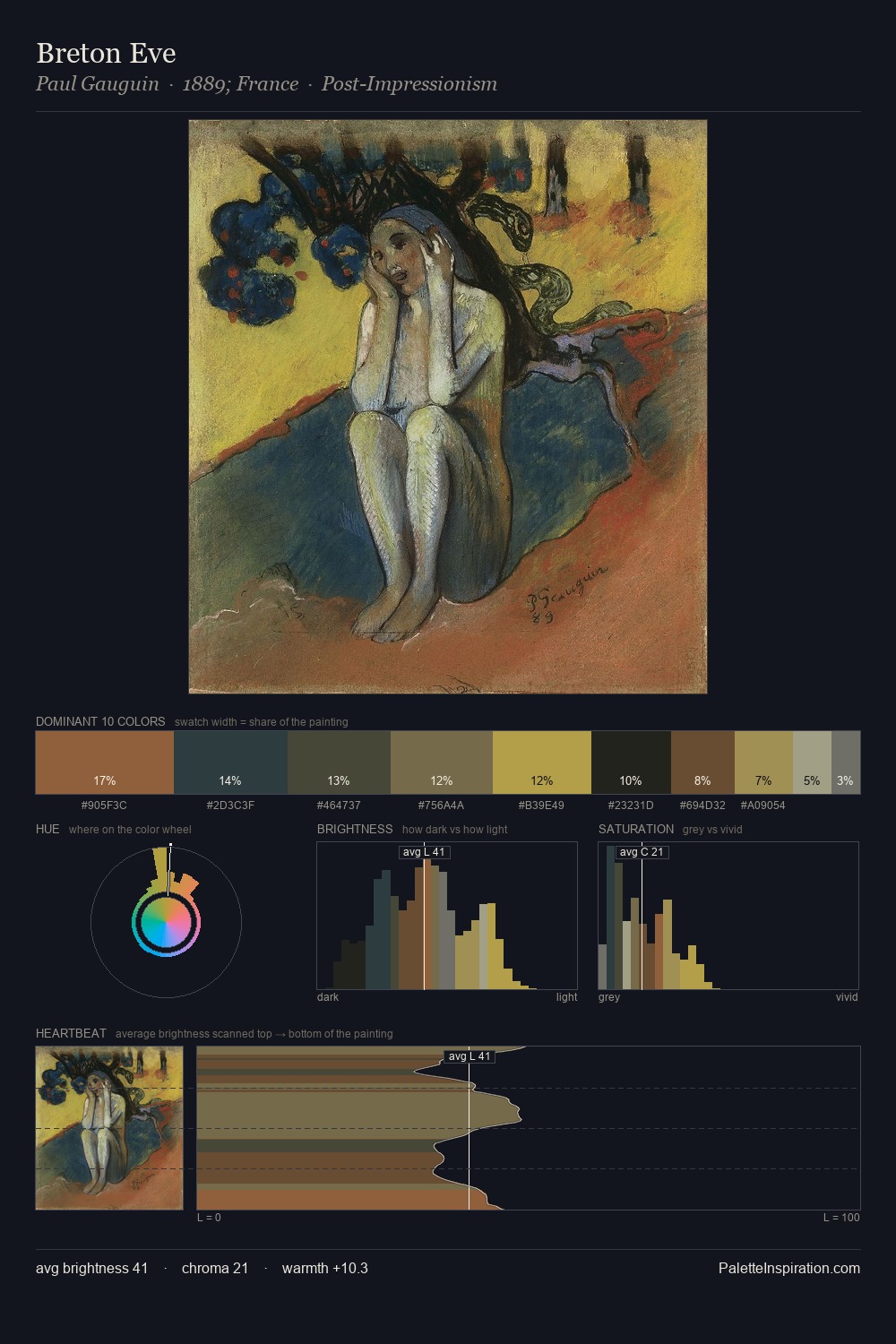Click the avg C 21 marker in Saturation chart

[x=642, y=852]
